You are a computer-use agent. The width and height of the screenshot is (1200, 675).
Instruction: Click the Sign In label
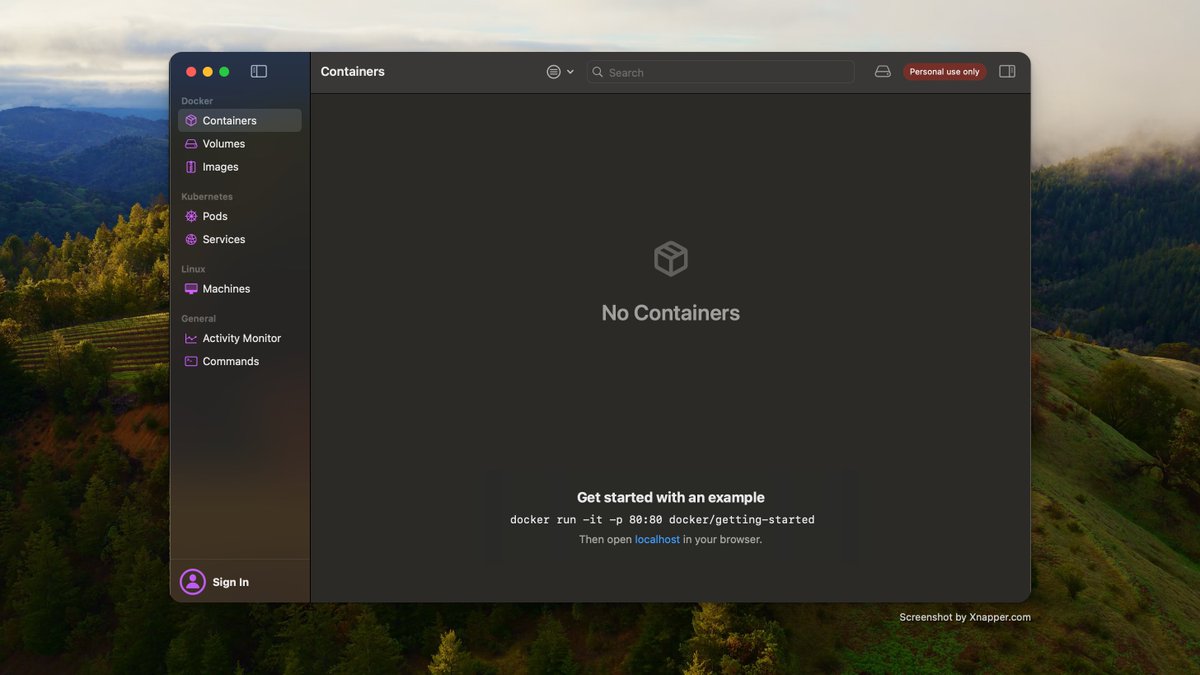pos(231,582)
